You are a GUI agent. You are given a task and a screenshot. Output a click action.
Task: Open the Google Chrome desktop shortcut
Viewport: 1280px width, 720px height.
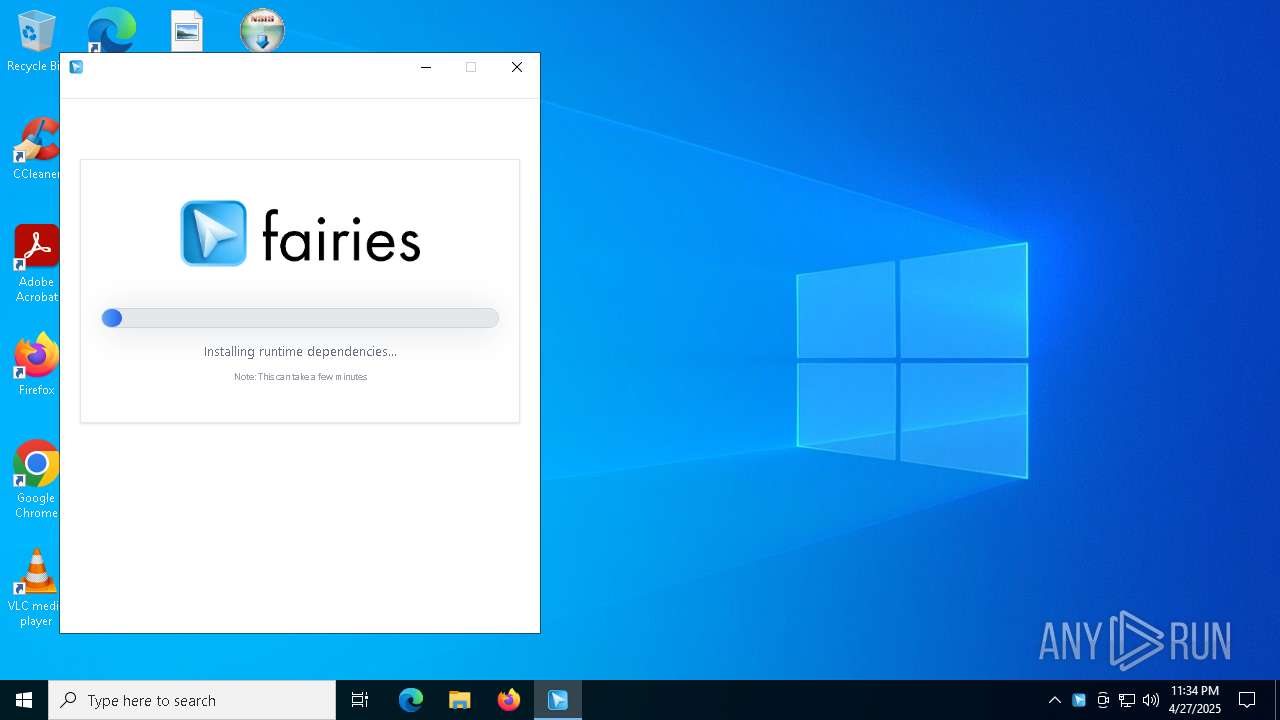(36, 480)
